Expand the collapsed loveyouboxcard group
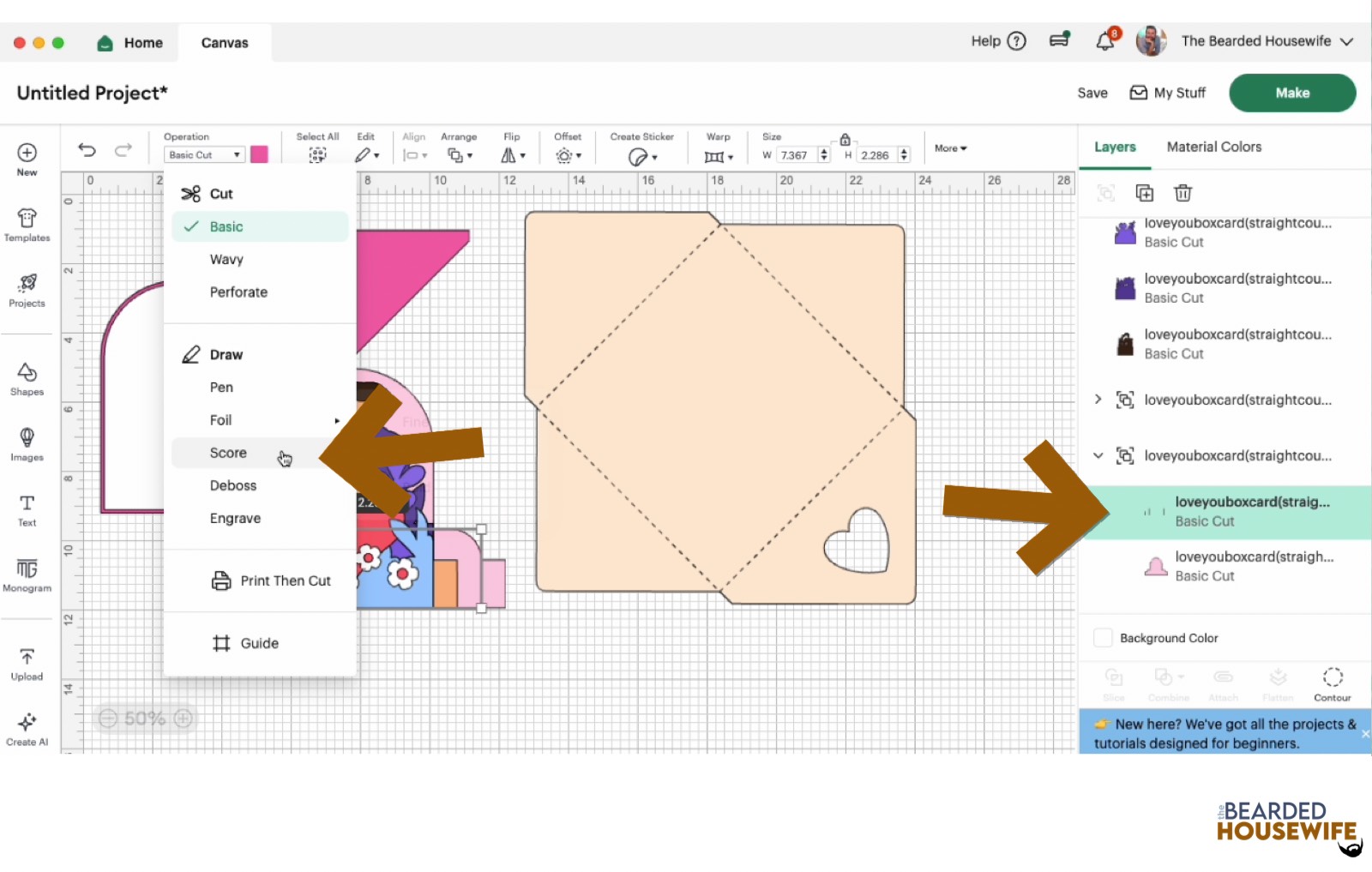This screenshot has height=872, width=1372. click(1098, 400)
